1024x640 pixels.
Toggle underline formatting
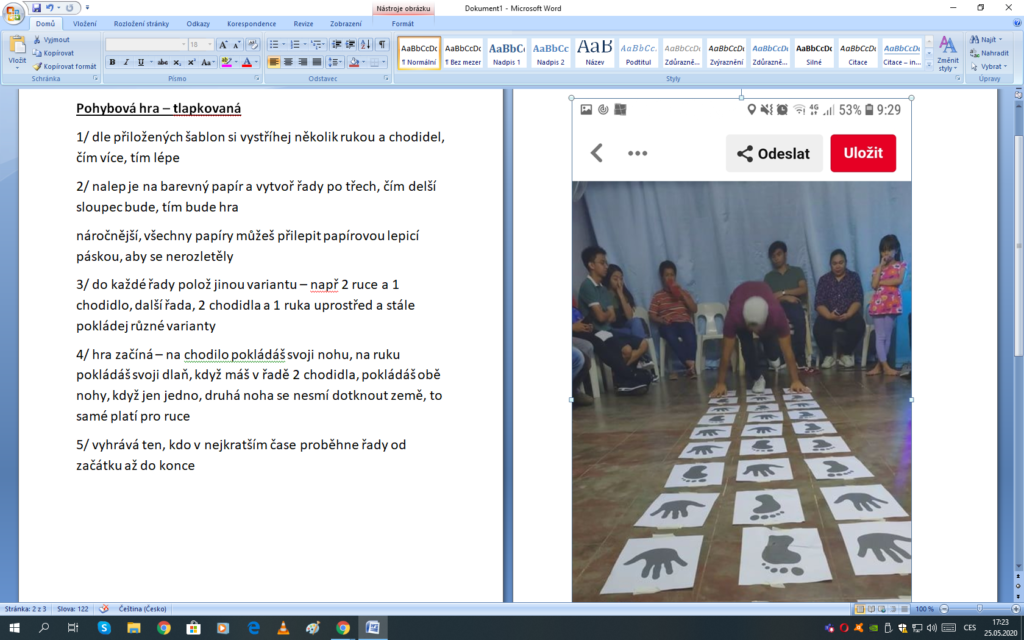pyautogui.click(x=140, y=62)
